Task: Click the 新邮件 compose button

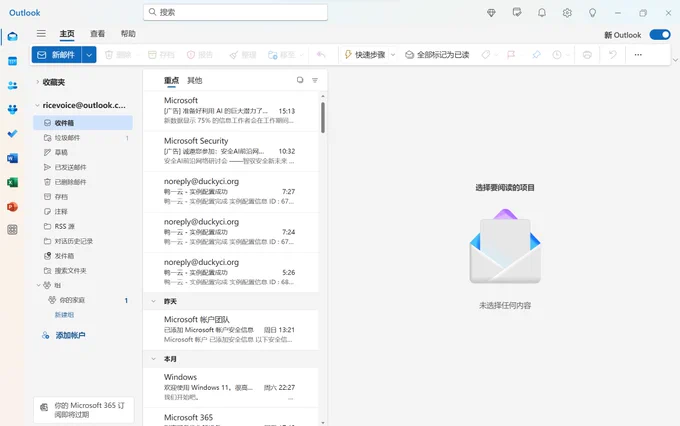Action: (x=56, y=55)
